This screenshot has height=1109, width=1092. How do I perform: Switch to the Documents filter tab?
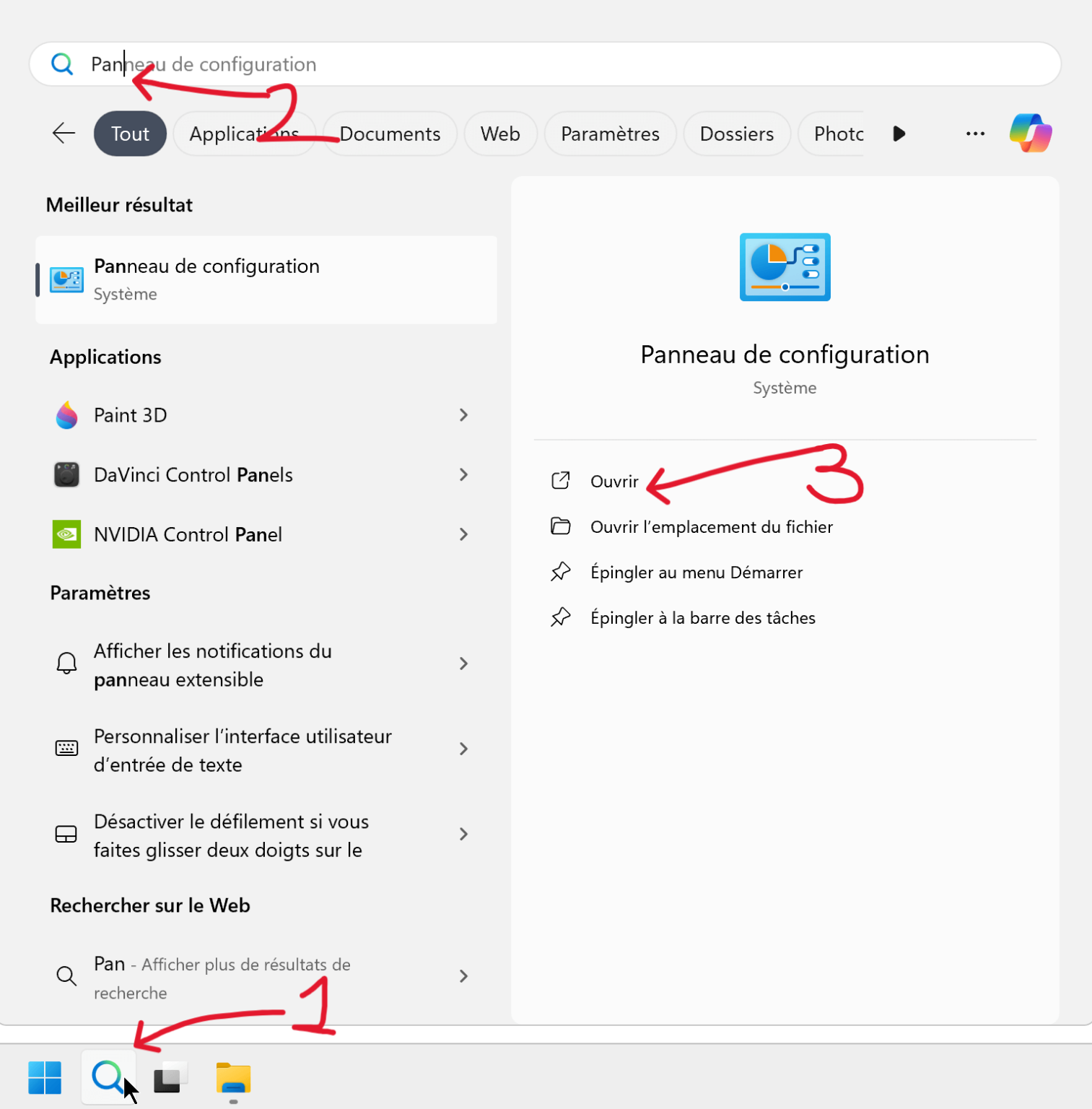point(390,133)
